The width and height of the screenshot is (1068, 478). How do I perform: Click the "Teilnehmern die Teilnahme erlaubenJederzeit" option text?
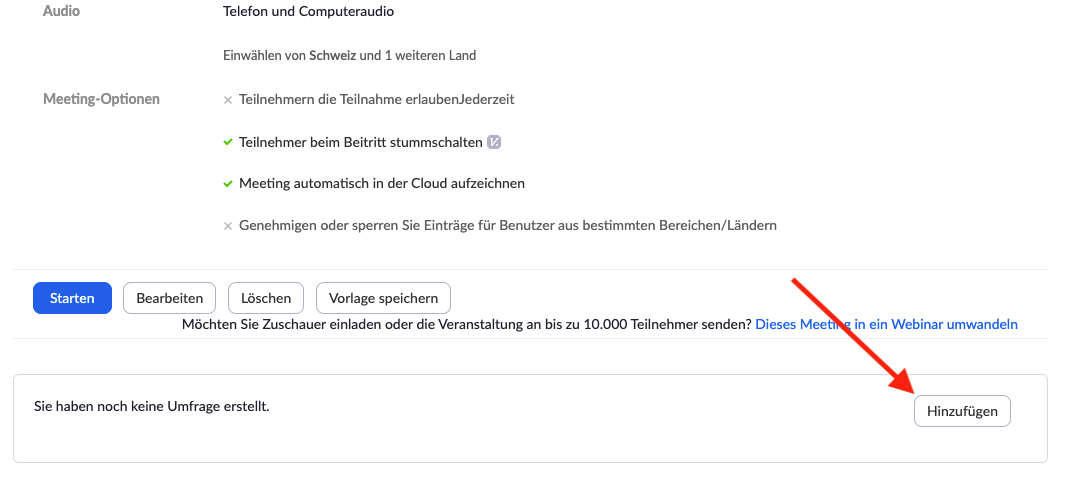(x=376, y=100)
